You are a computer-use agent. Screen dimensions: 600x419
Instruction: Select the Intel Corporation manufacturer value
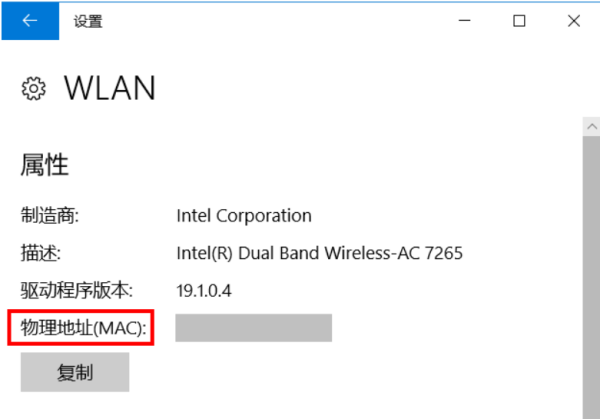pyautogui.click(x=243, y=215)
